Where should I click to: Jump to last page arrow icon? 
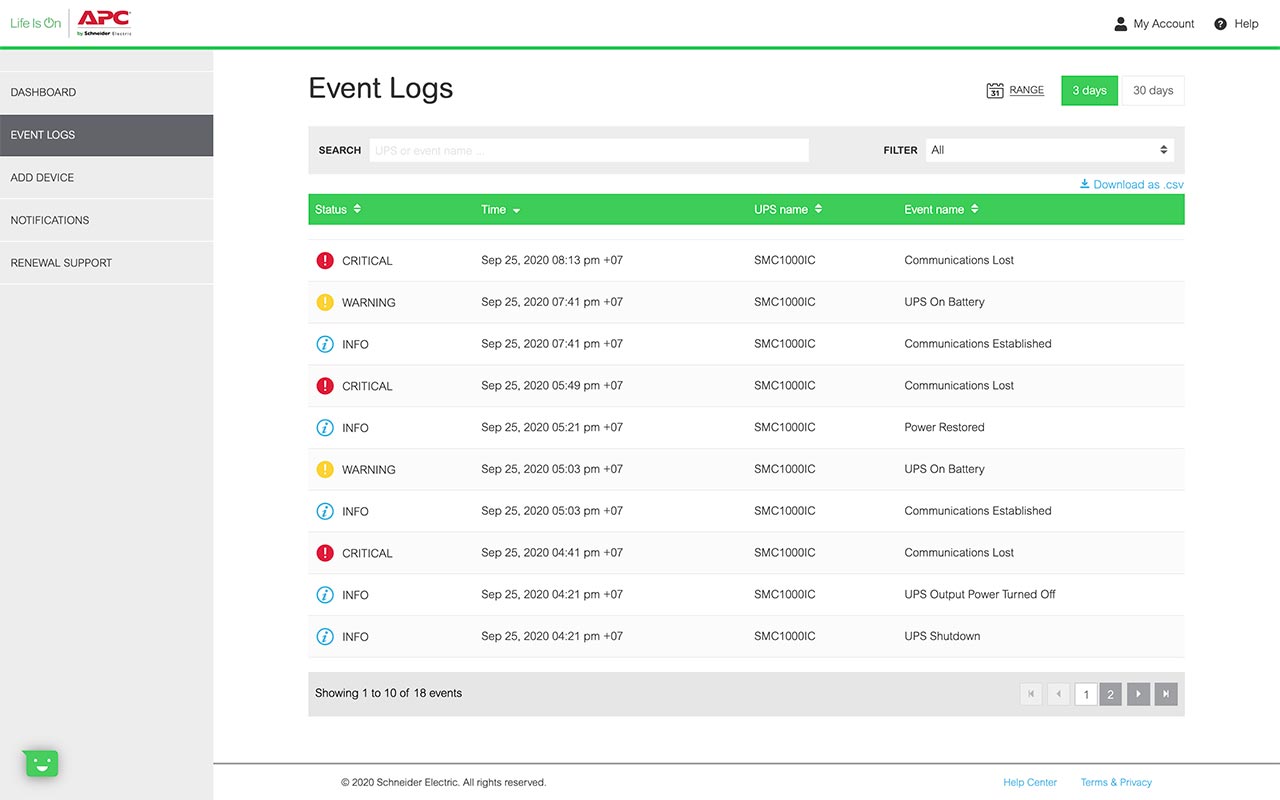pyautogui.click(x=1165, y=694)
